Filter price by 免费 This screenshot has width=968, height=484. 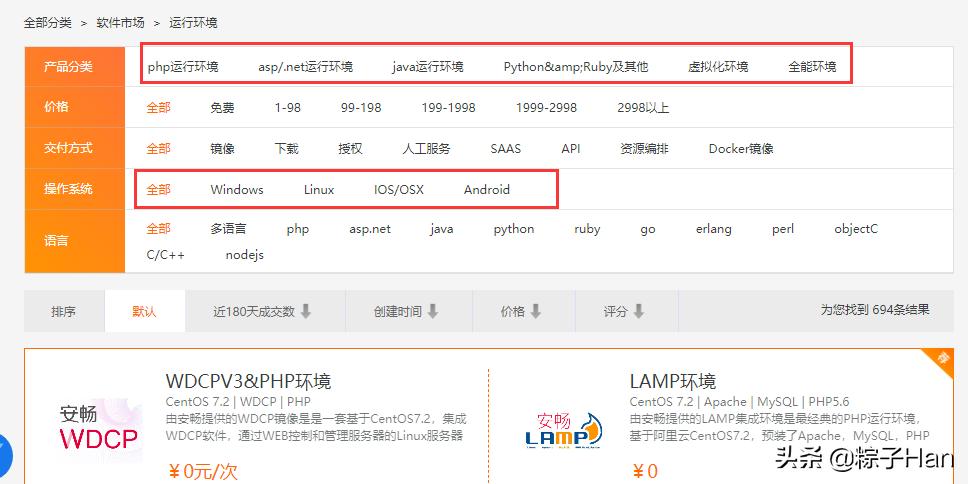coord(222,107)
